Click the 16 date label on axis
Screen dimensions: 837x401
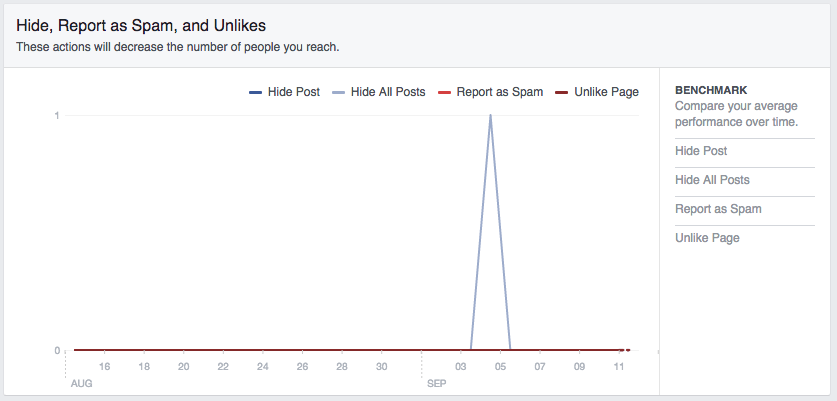pyautogui.click(x=105, y=367)
